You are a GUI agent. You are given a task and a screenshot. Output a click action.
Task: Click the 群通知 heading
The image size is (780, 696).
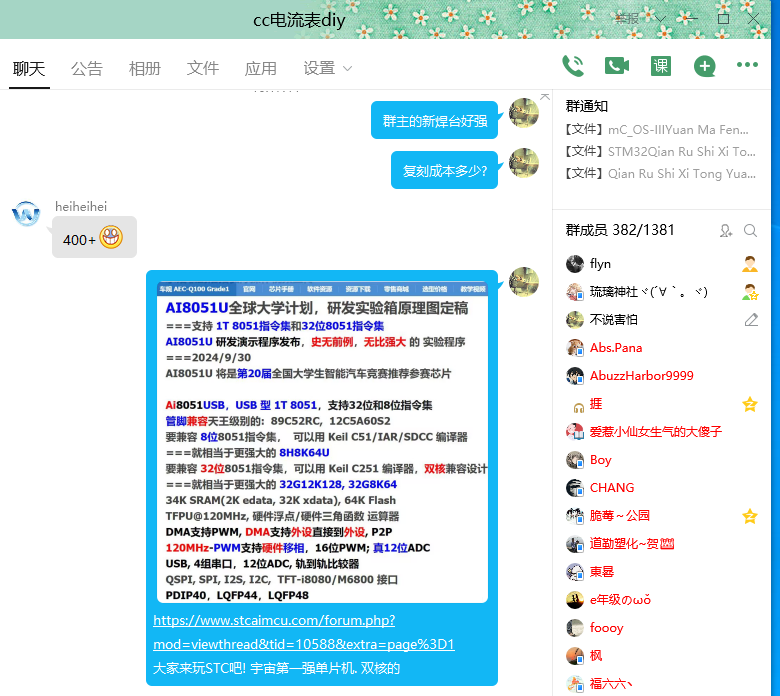(586, 106)
